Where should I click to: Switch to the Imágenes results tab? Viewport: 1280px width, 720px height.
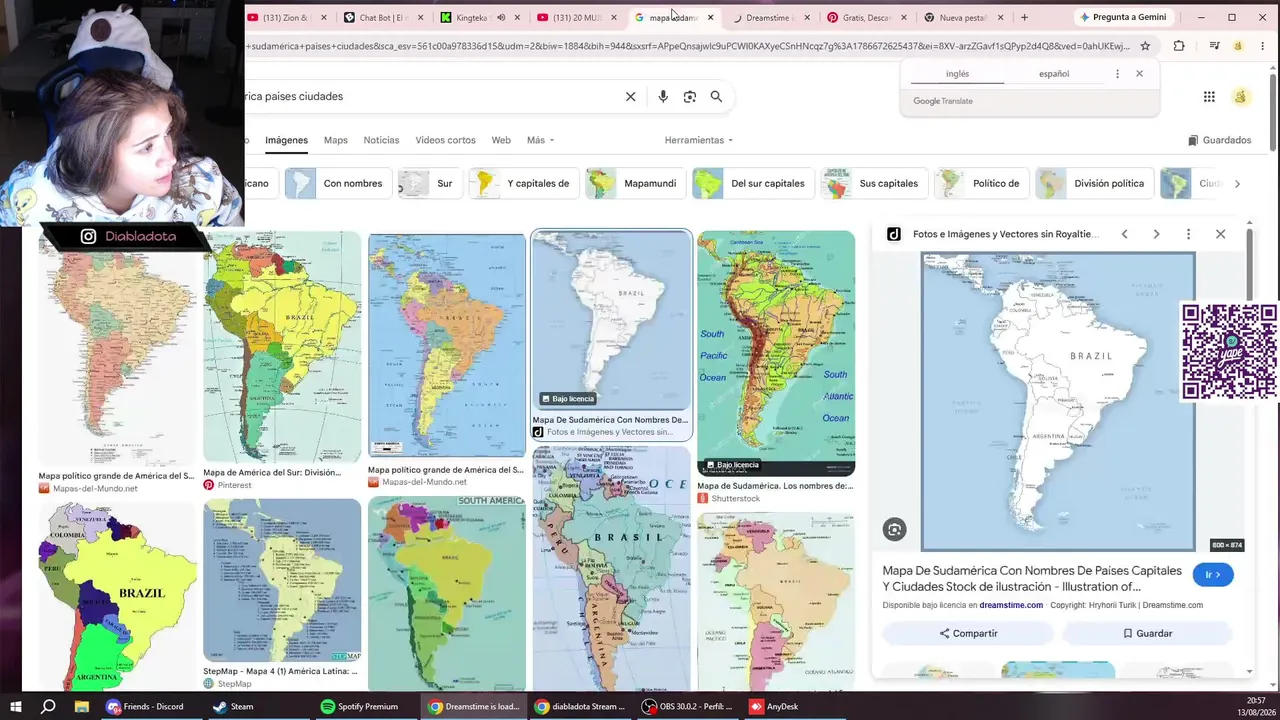(286, 140)
